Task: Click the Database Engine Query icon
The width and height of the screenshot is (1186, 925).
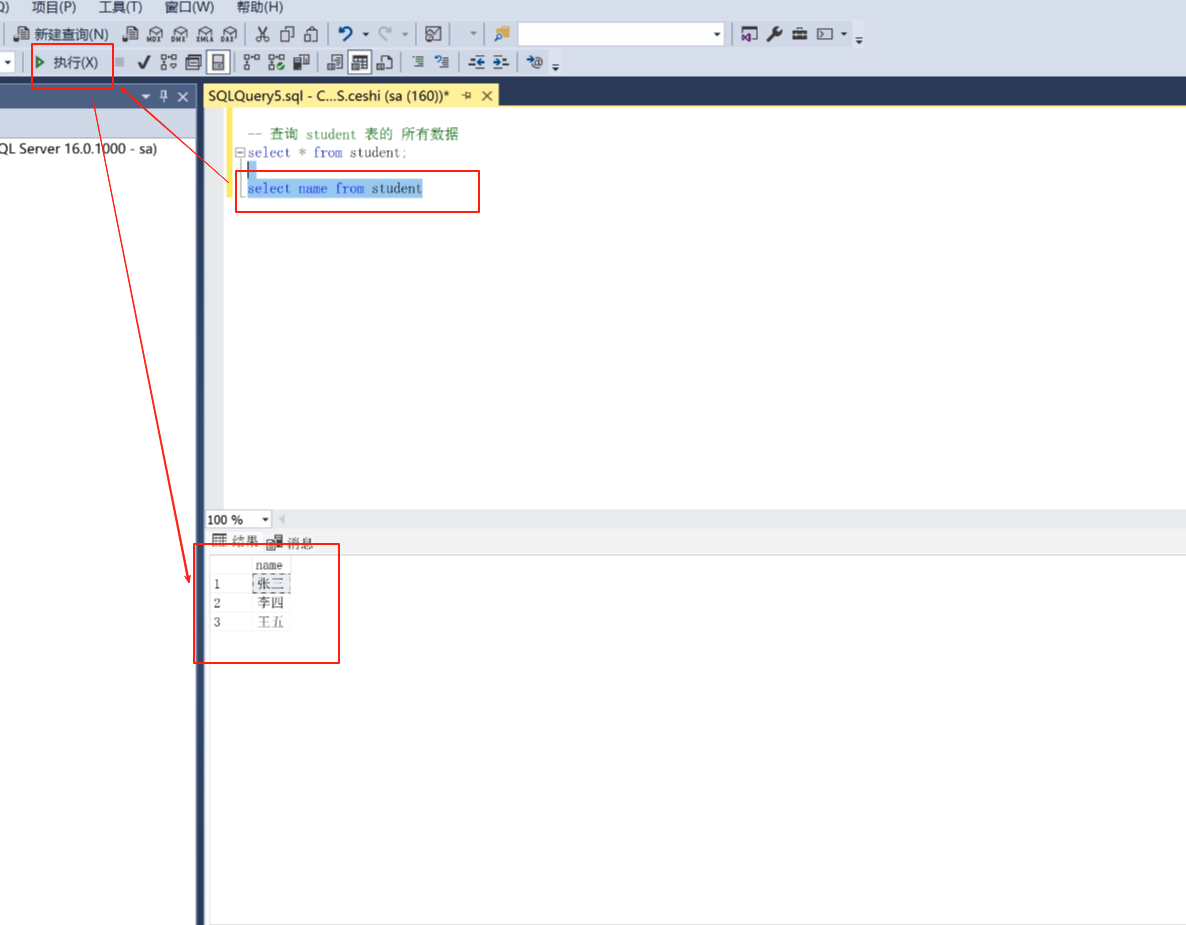Action: [x=131, y=34]
